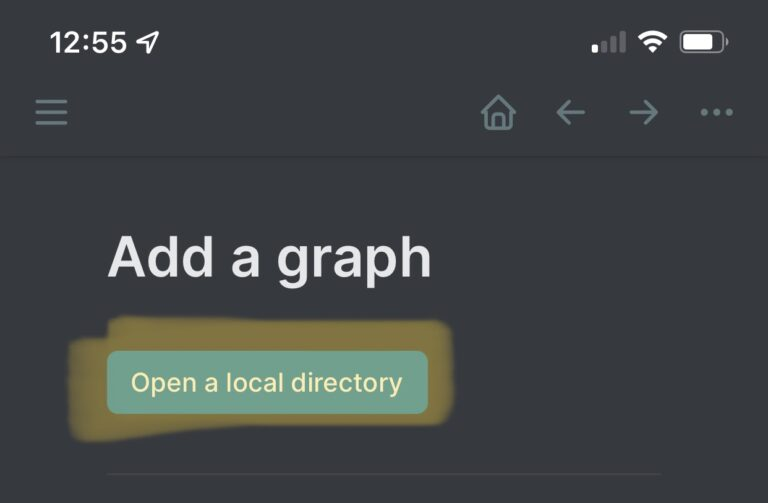Advance to next page using forward arrow
This screenshot has height=503, width=768.
[644, 112]
